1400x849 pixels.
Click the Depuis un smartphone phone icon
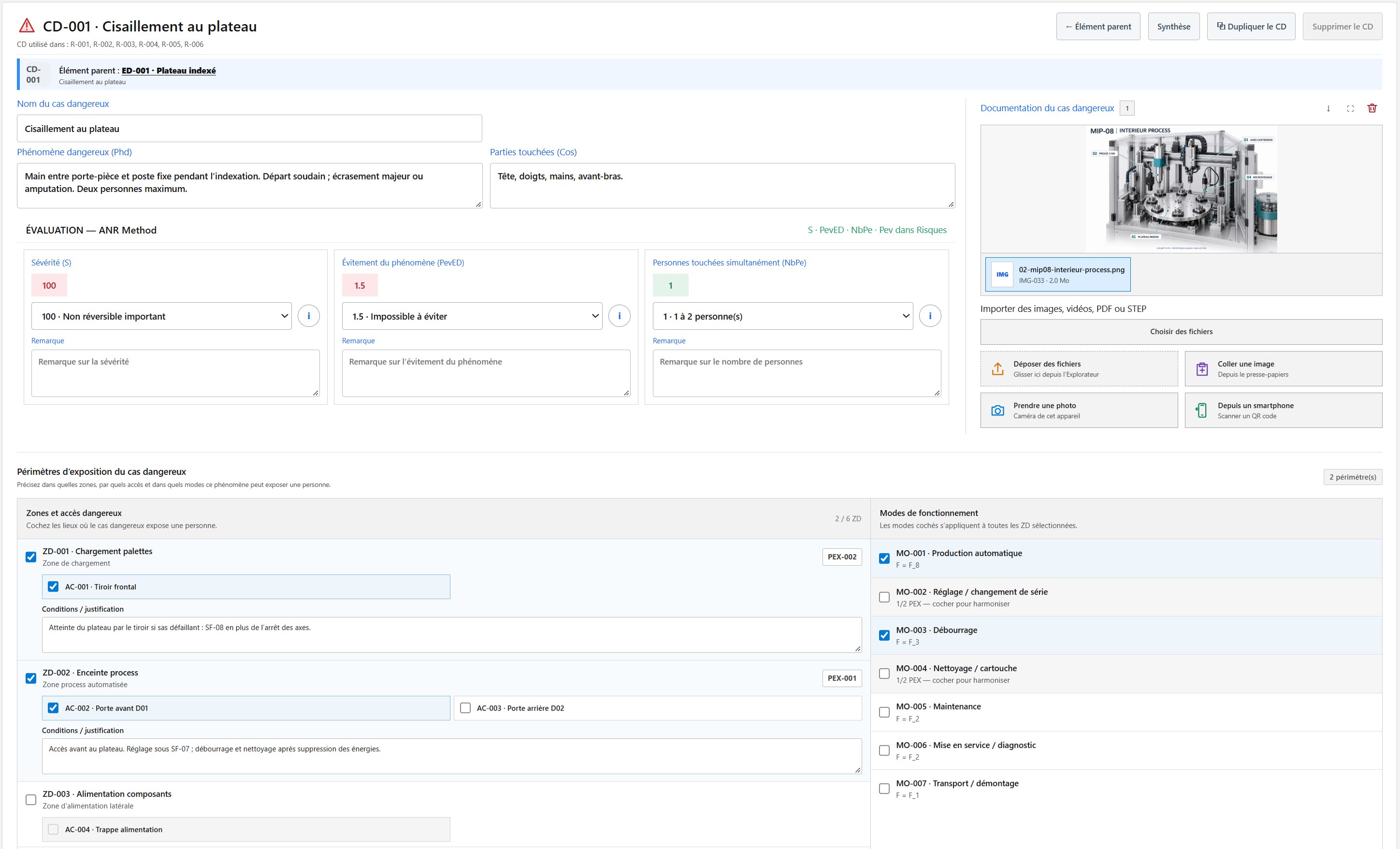tap(1201, 410)
